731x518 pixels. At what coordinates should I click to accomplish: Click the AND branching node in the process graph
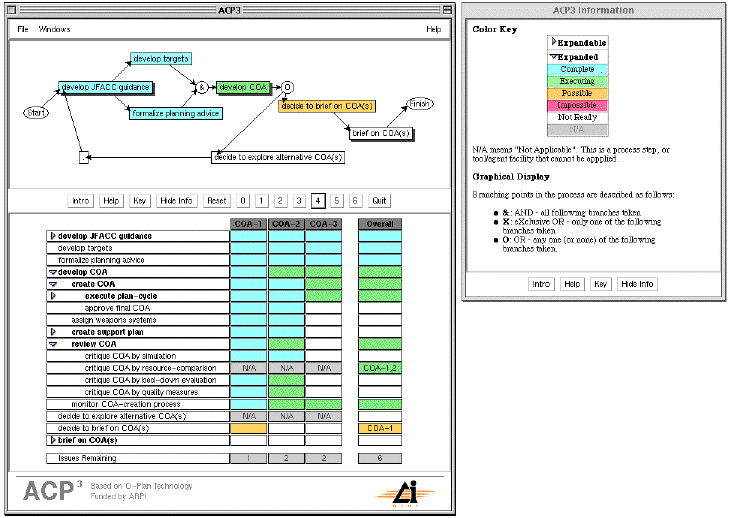[x=200, y=87]
